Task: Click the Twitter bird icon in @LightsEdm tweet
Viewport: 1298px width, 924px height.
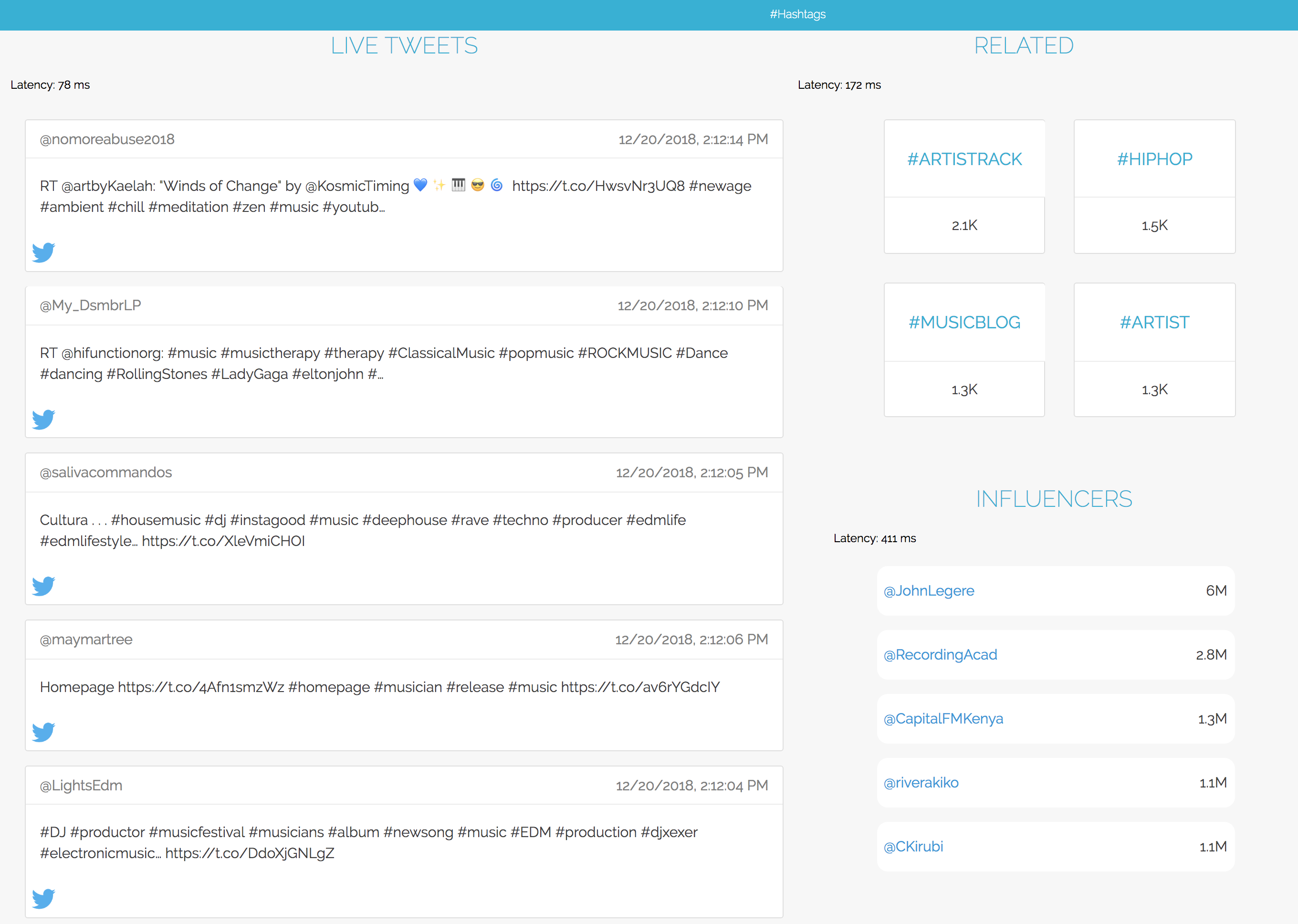Action: click(44, 899)
